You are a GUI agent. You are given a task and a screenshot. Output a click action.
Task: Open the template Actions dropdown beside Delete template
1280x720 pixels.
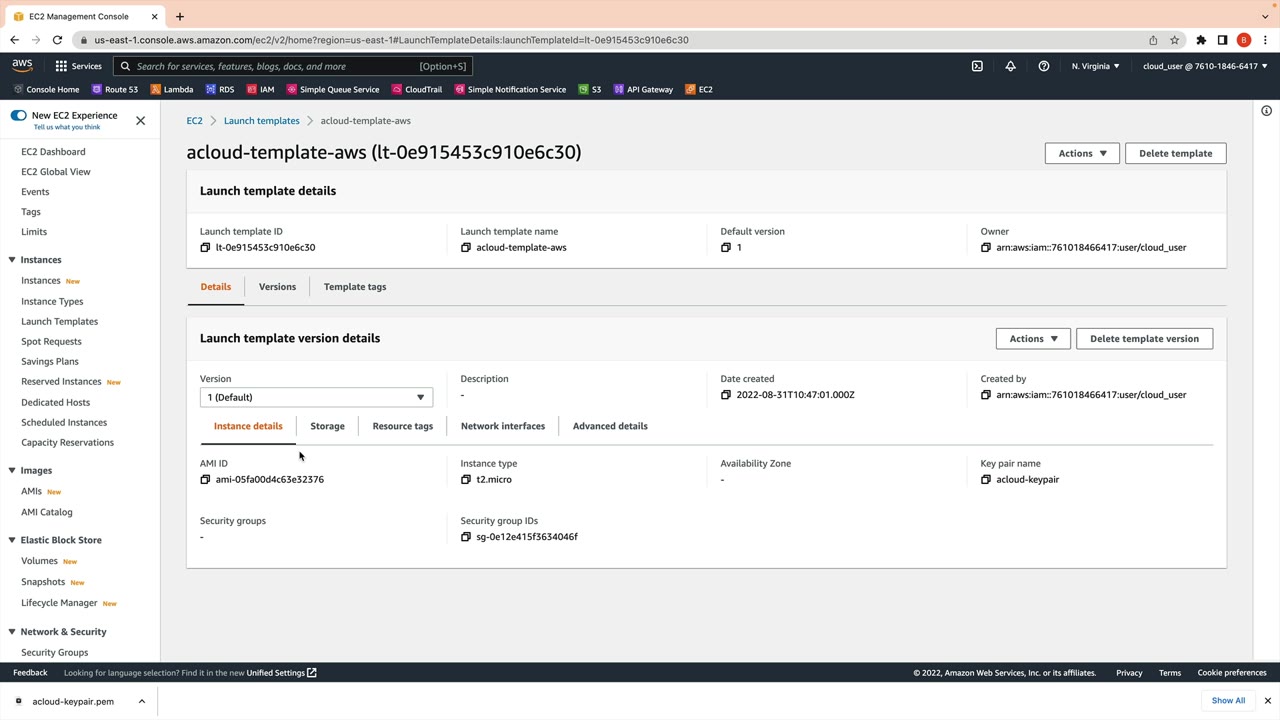[1082, 153]
